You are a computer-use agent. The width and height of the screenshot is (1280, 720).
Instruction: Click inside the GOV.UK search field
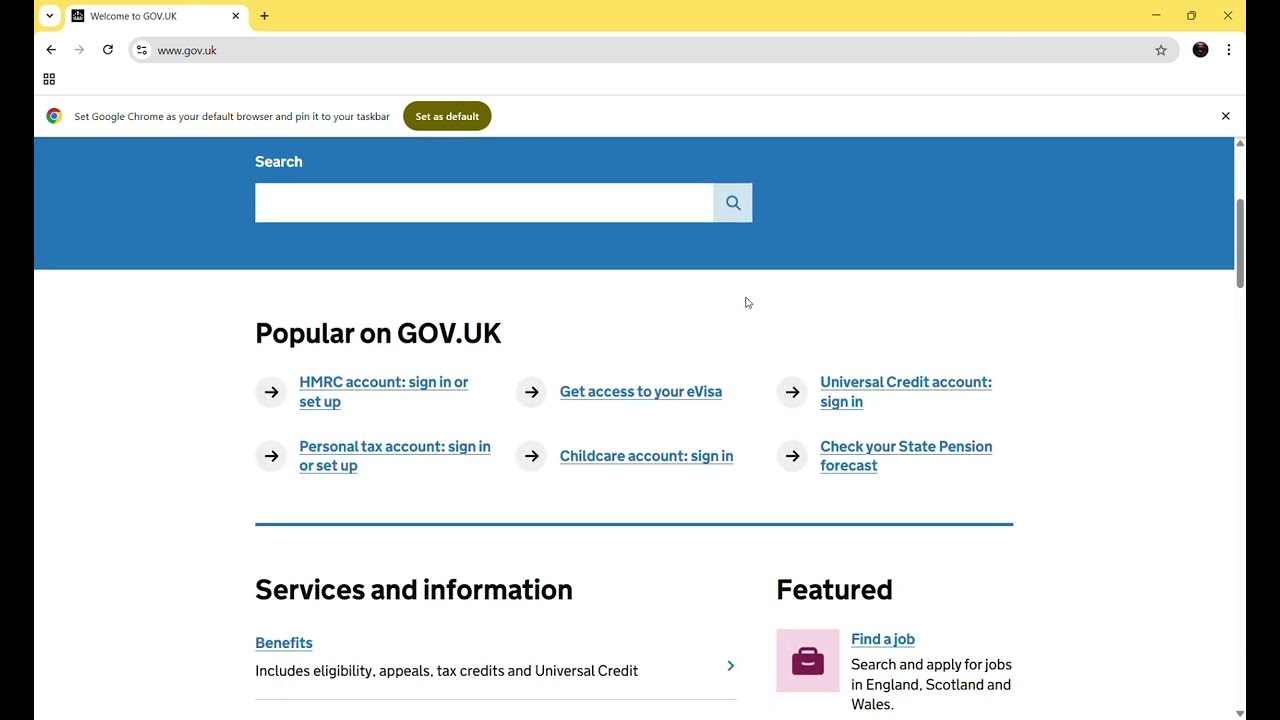(x=484, y=203)
